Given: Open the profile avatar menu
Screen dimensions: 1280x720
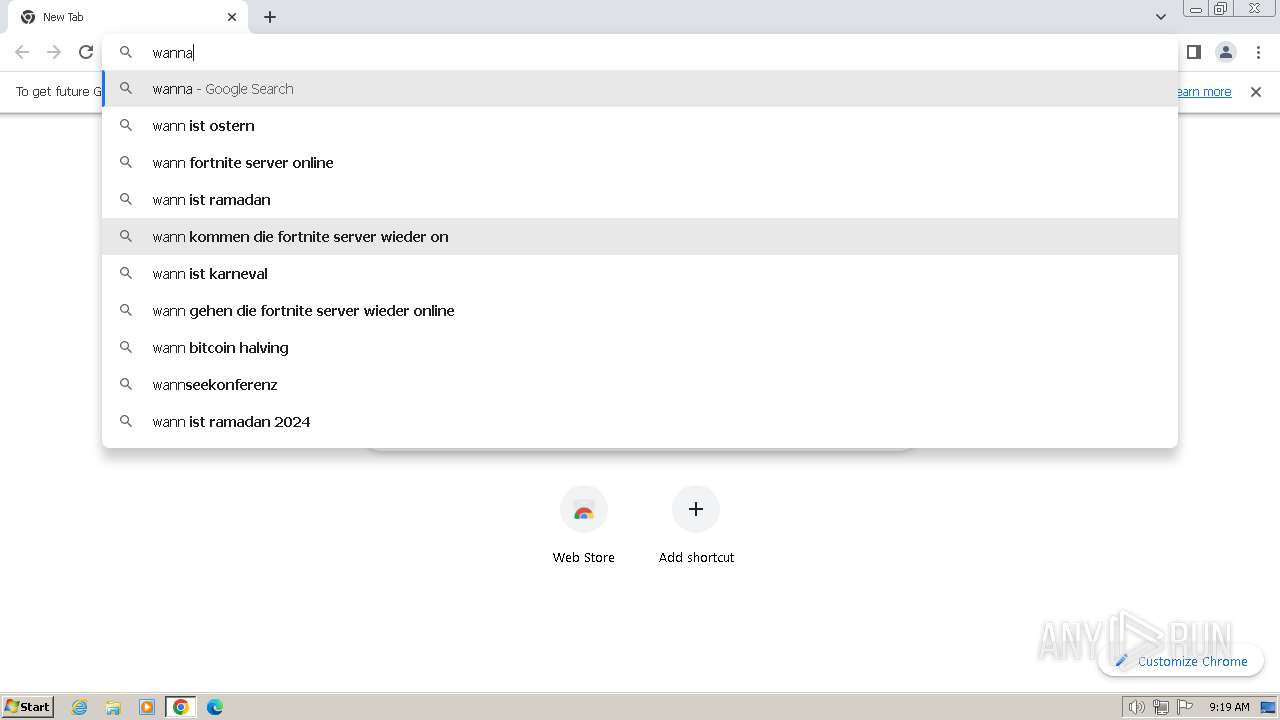Looking at the screenshot, I should click(x=1226, y=52).
